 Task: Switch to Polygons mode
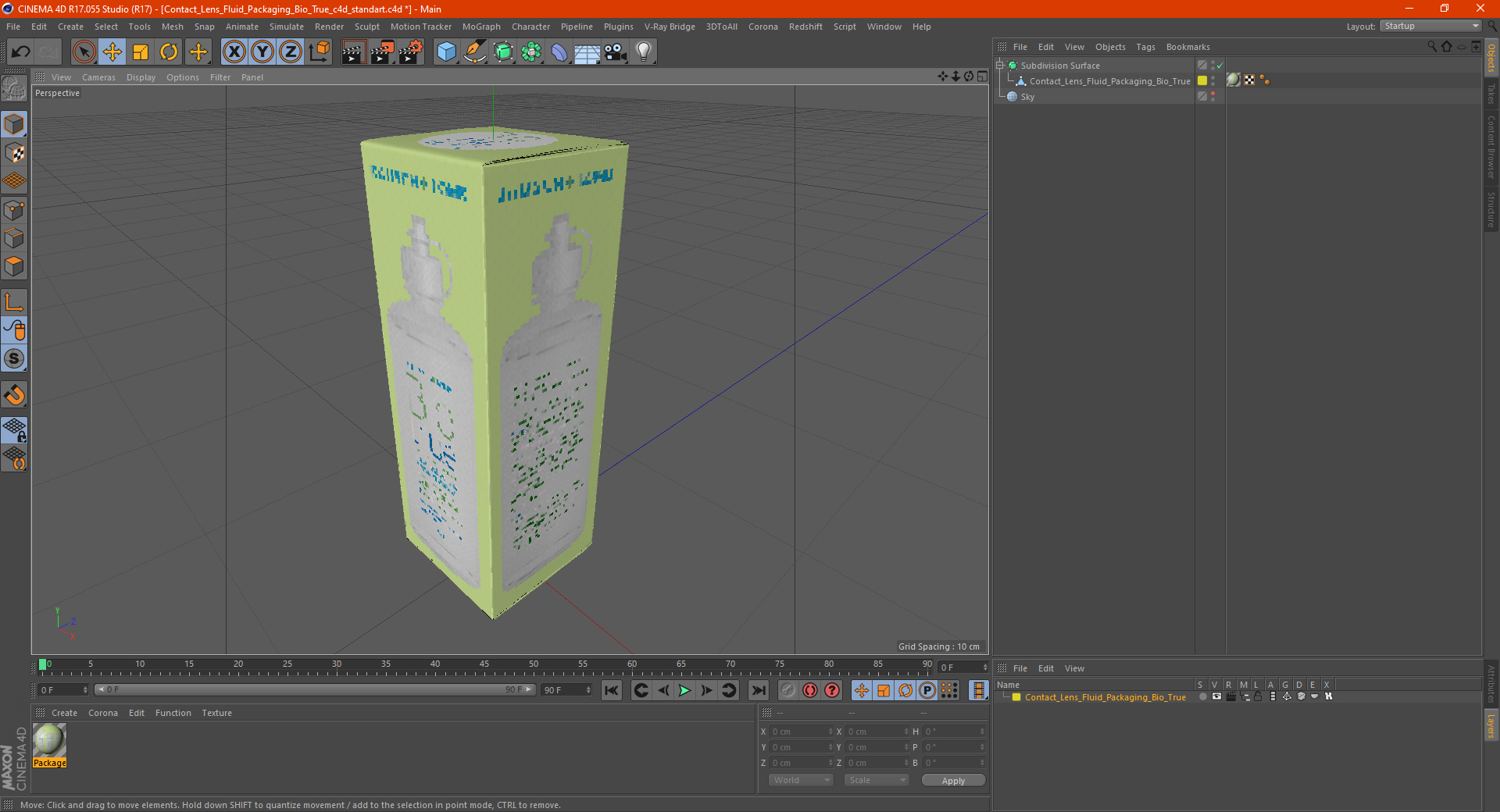click(x=15, y=266)
